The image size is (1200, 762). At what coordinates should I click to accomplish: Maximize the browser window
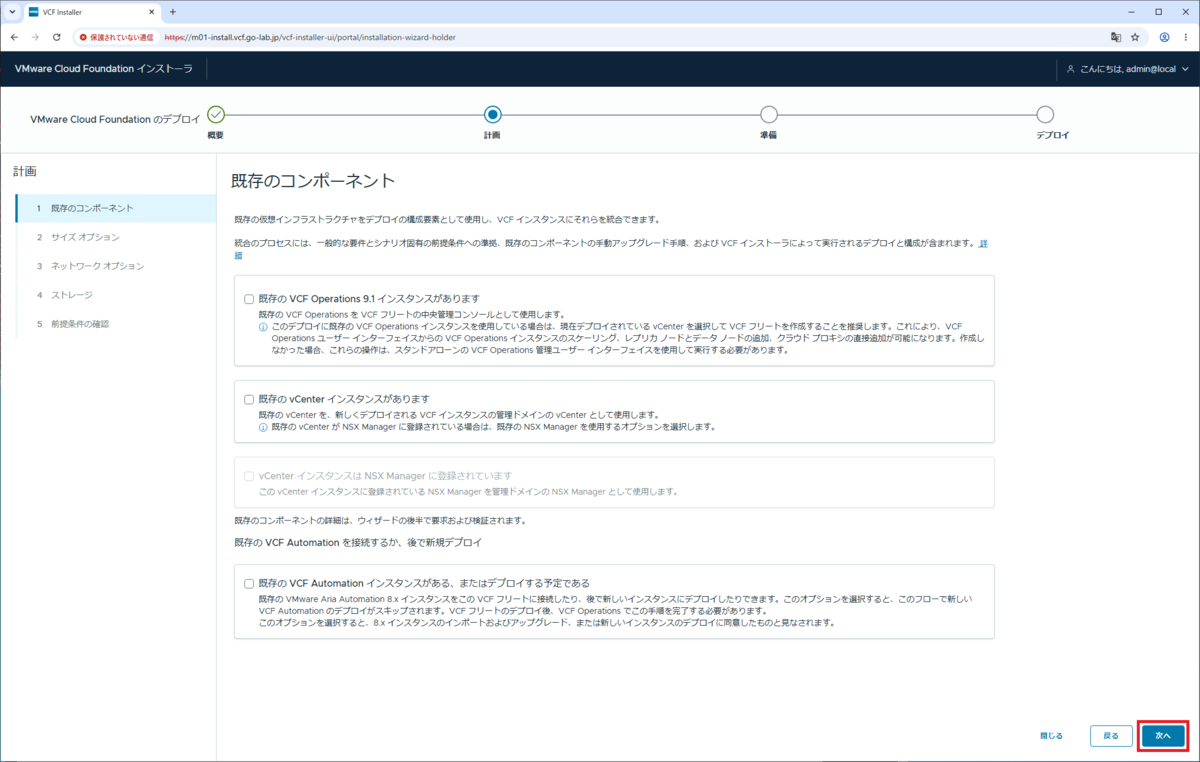pos(1158,12)
